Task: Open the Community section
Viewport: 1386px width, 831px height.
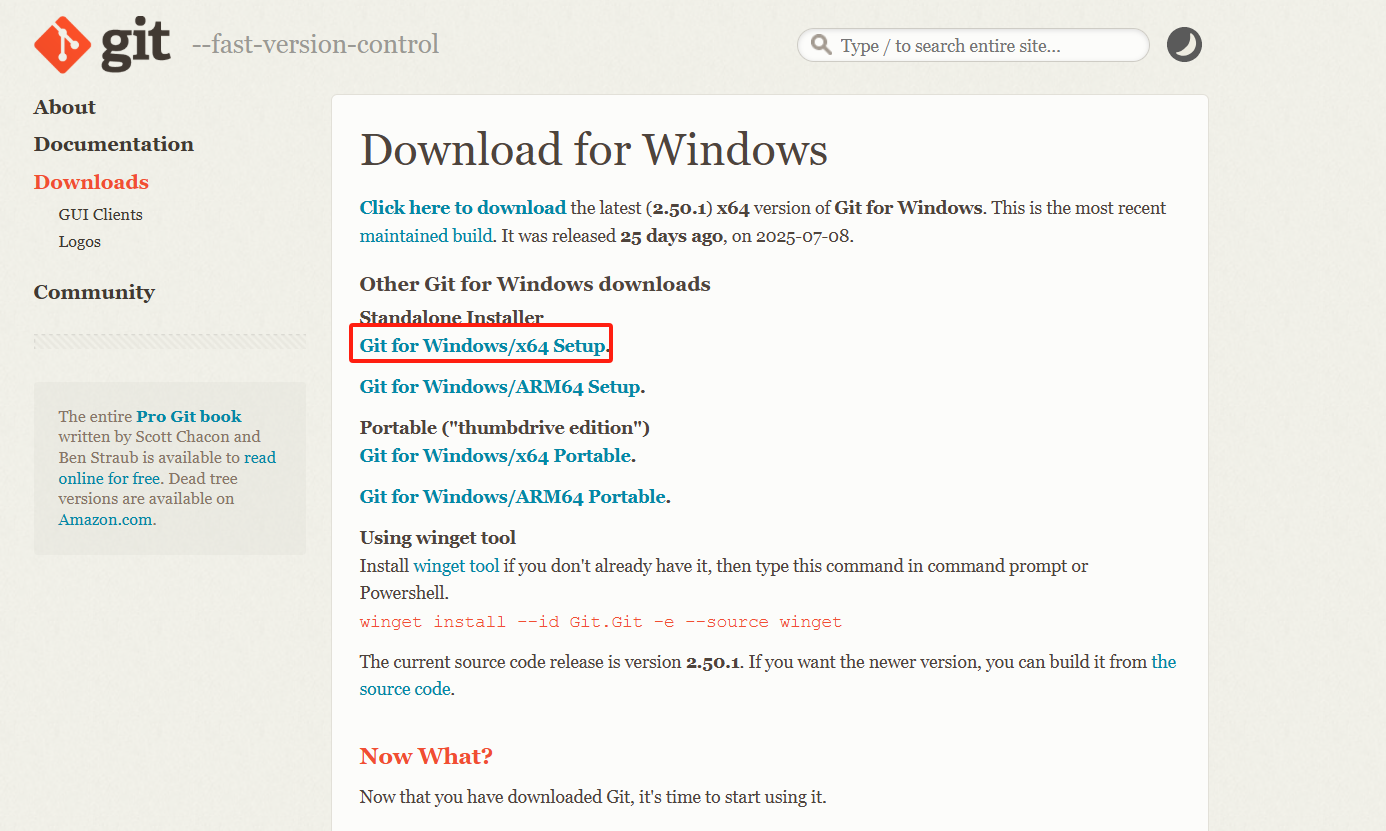Action: tap(94, 292)
